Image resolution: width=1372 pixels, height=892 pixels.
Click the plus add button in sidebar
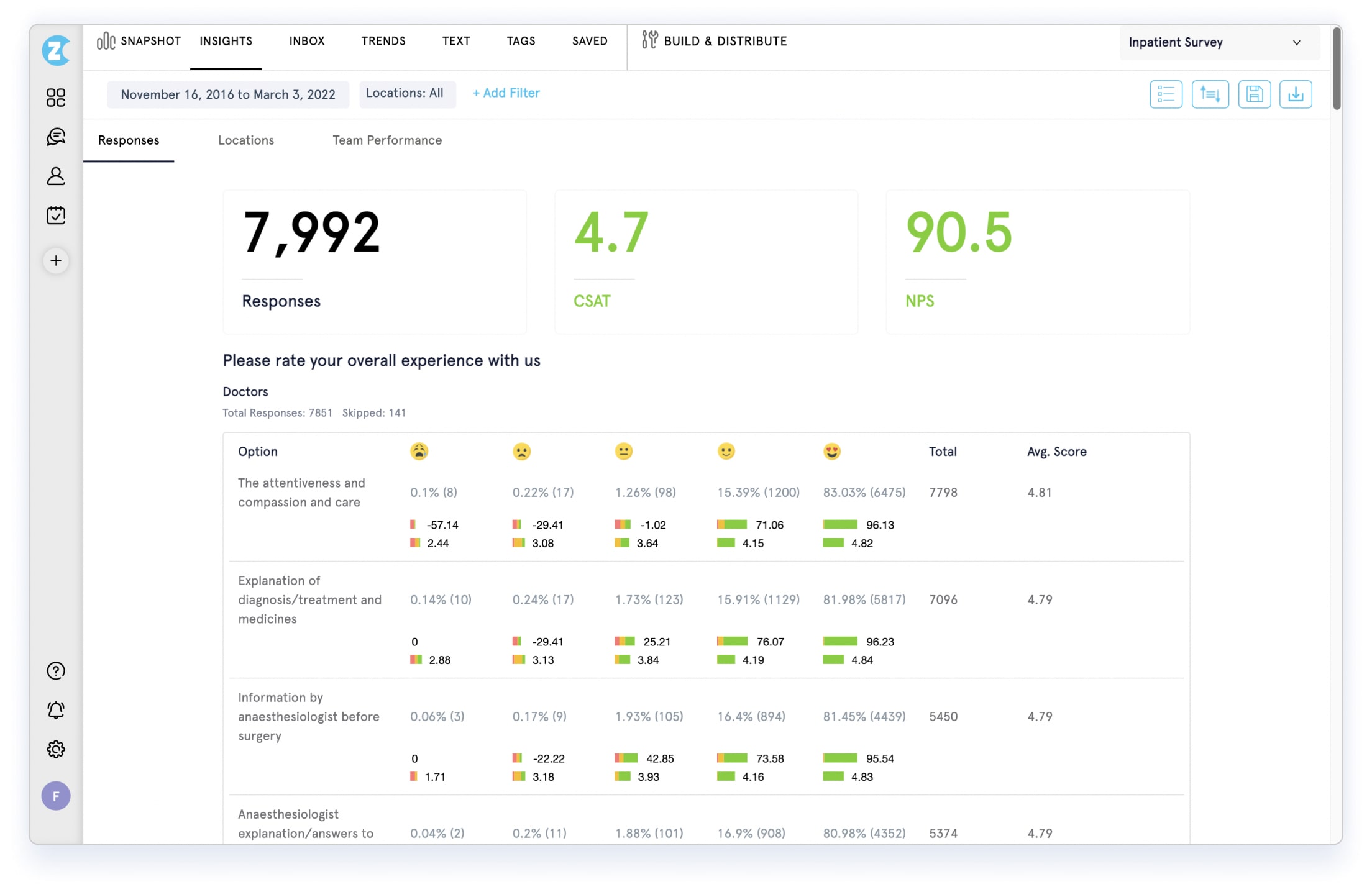pos(56,260)
